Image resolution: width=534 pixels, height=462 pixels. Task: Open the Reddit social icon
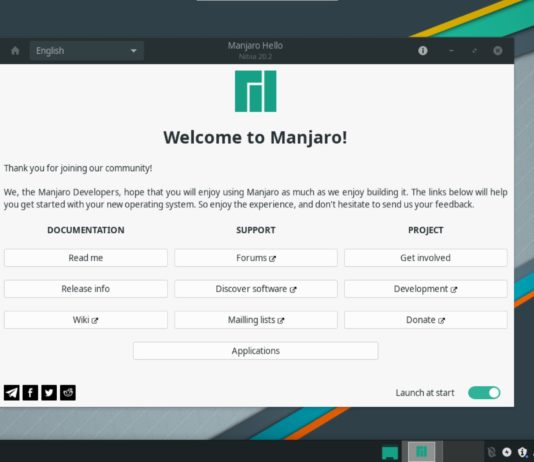tap(68, 393)
